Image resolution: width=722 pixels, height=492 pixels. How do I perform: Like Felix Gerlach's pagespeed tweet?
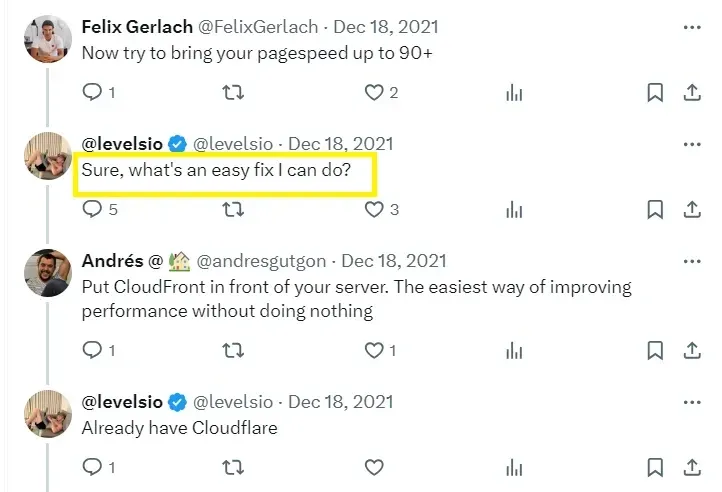374,93
